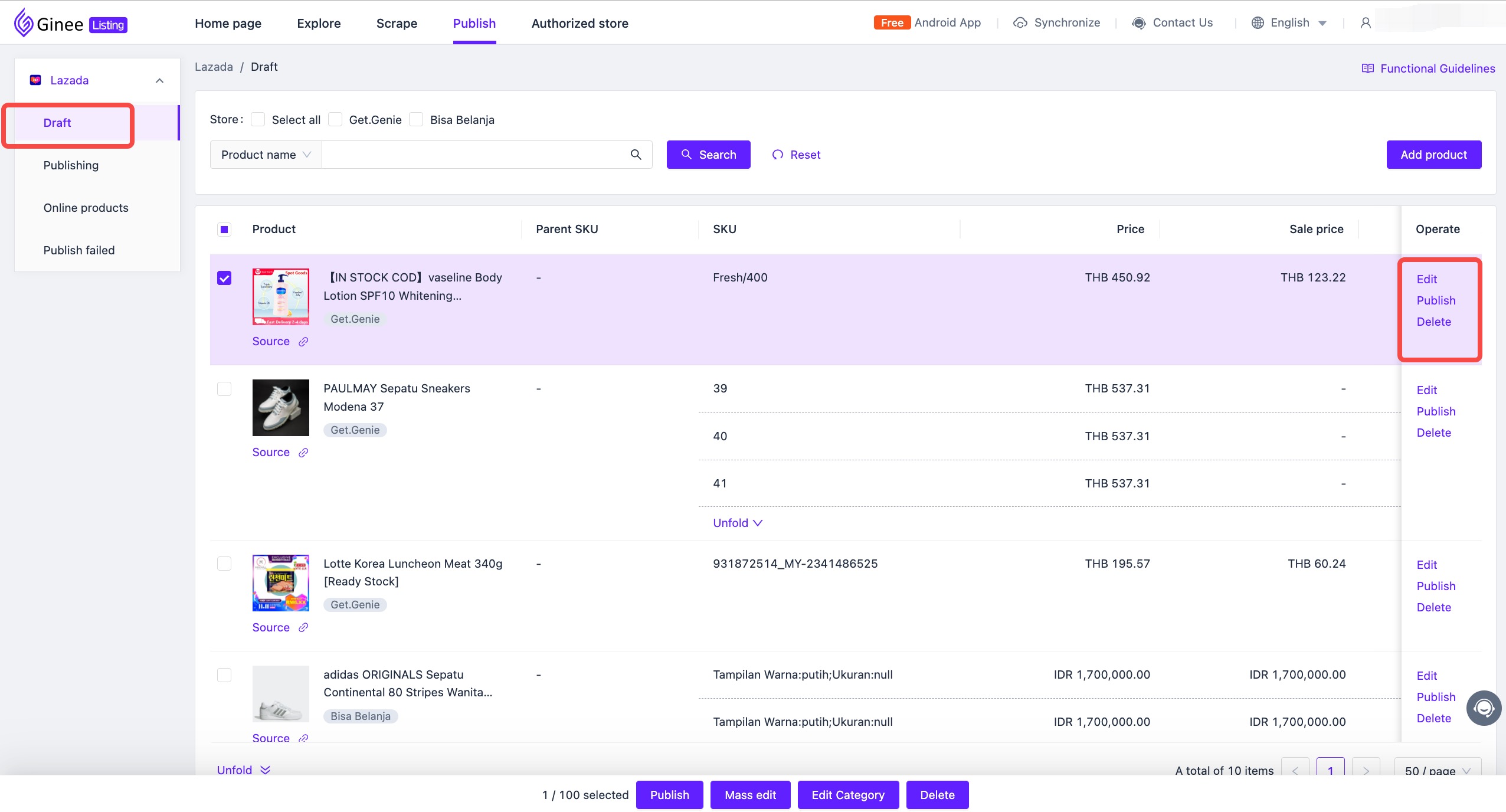Open source link icon for vaseline Body Lotion
Viewport: 1506px width, 812px height.
[303, 342]
